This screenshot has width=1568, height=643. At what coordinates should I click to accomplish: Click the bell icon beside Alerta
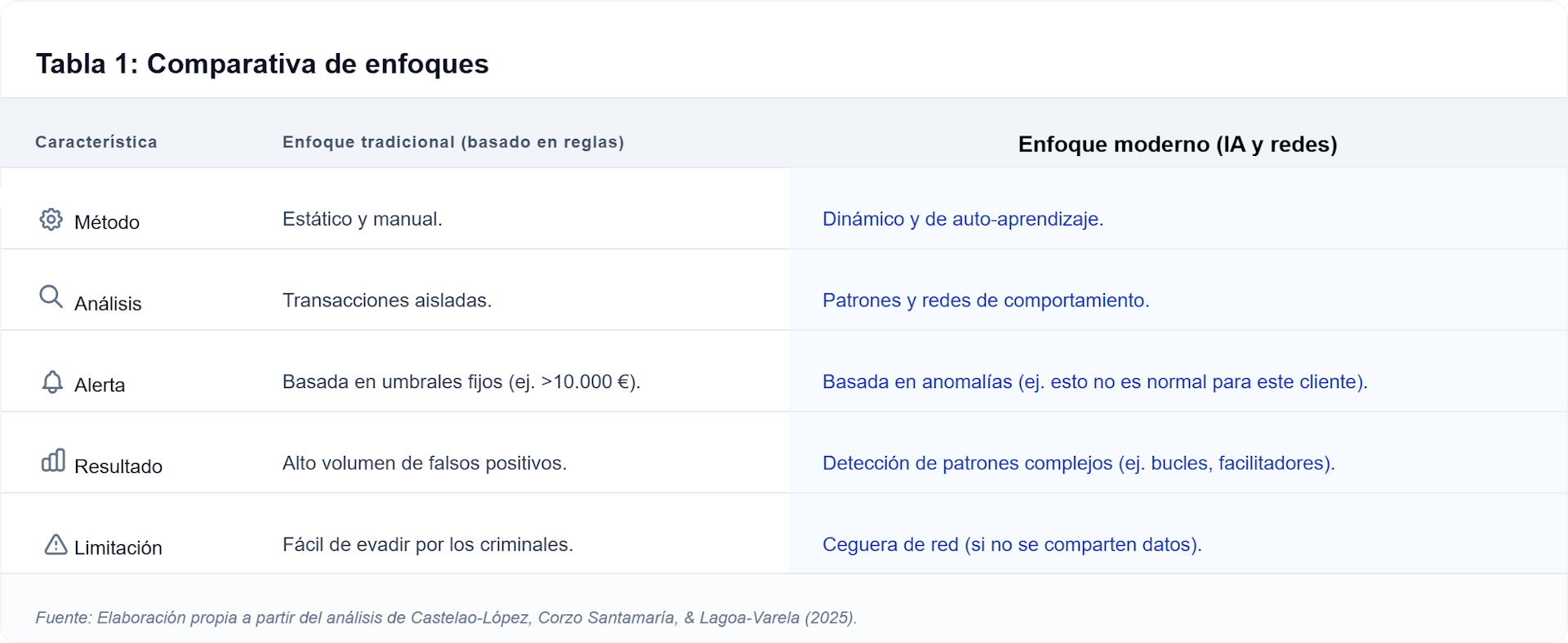[52, 382]
